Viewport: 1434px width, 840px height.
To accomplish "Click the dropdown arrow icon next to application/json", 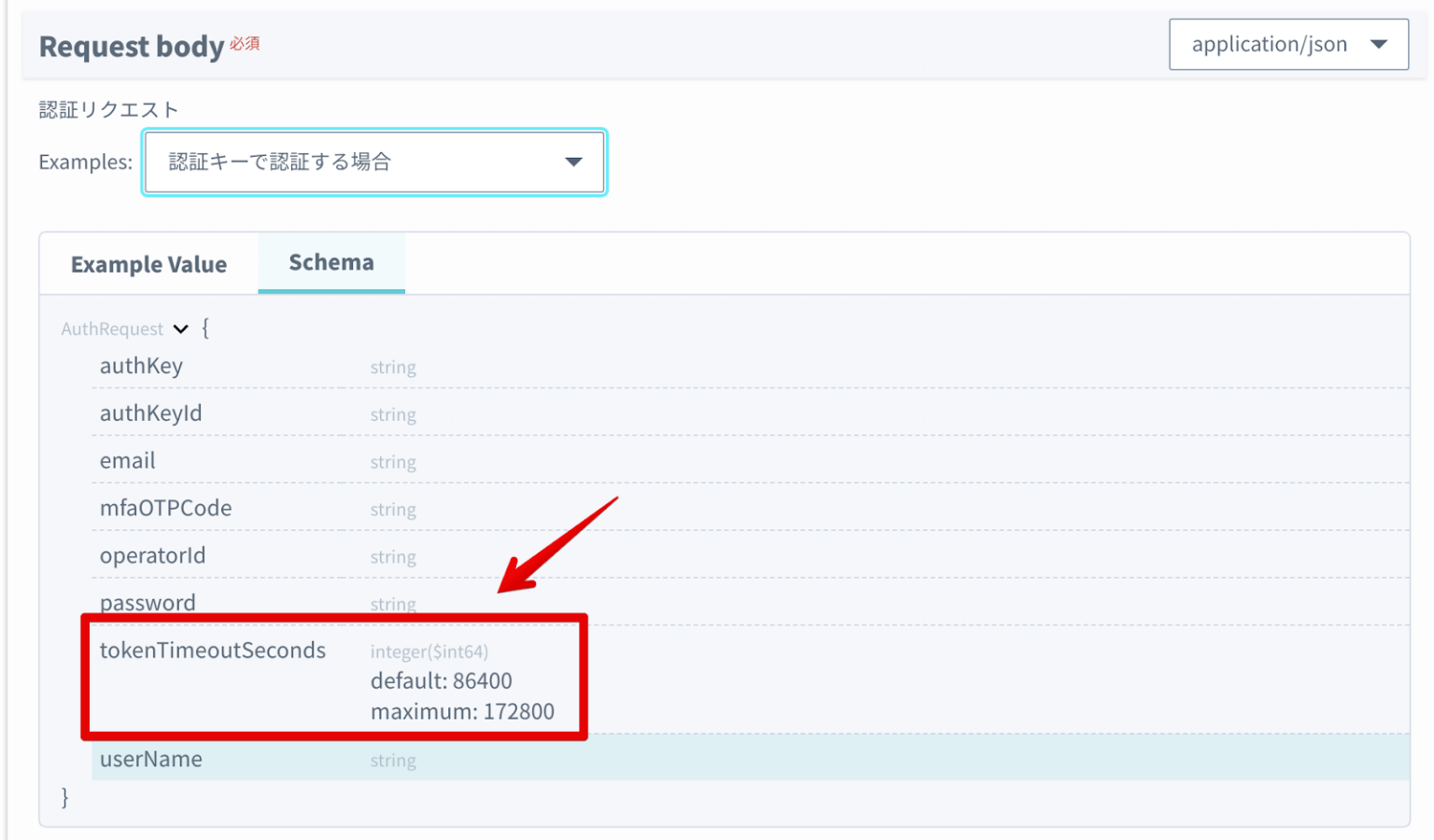I will click(1378, 44).
